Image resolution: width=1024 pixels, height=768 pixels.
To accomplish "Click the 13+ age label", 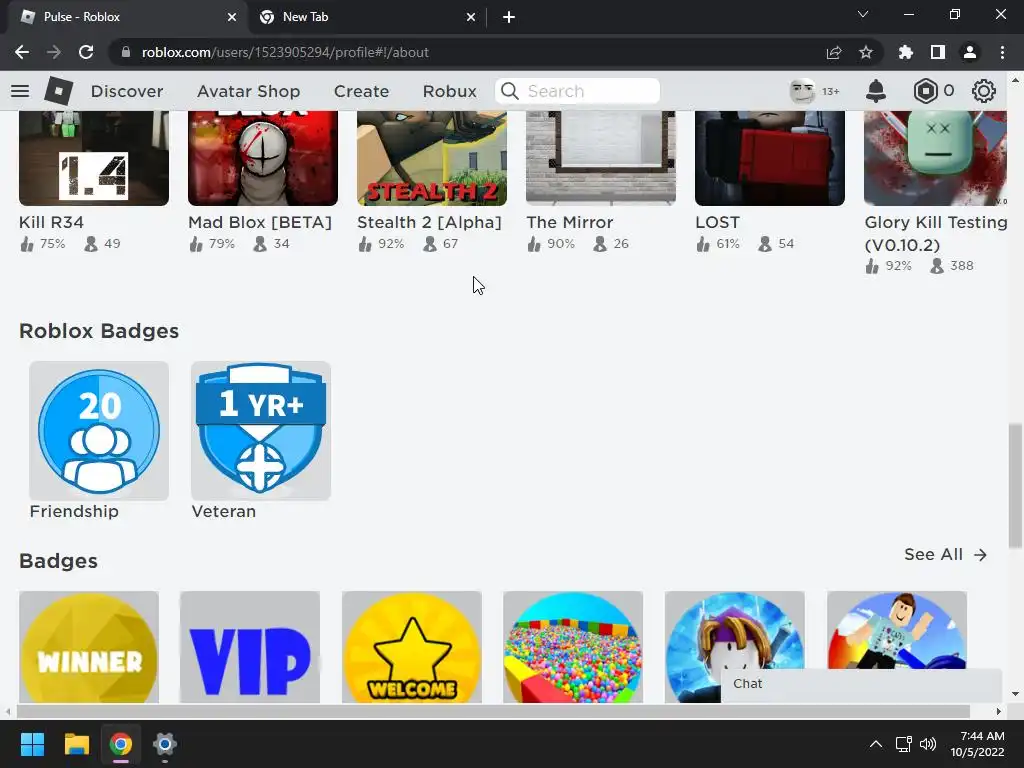I will pyautogui.click(x=830, y=91).
